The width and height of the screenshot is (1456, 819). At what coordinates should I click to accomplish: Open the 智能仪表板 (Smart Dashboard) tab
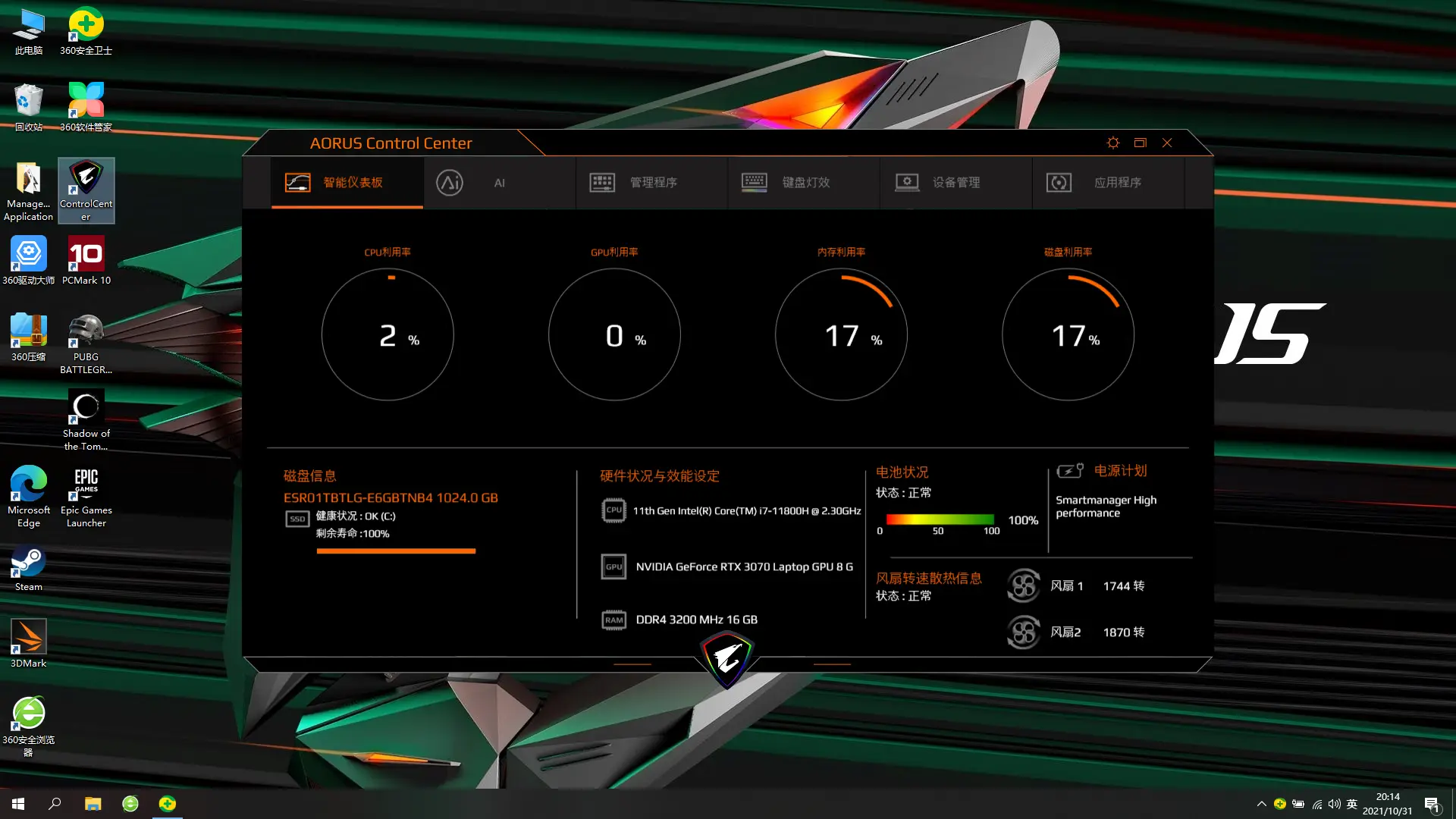pos(347,183)
